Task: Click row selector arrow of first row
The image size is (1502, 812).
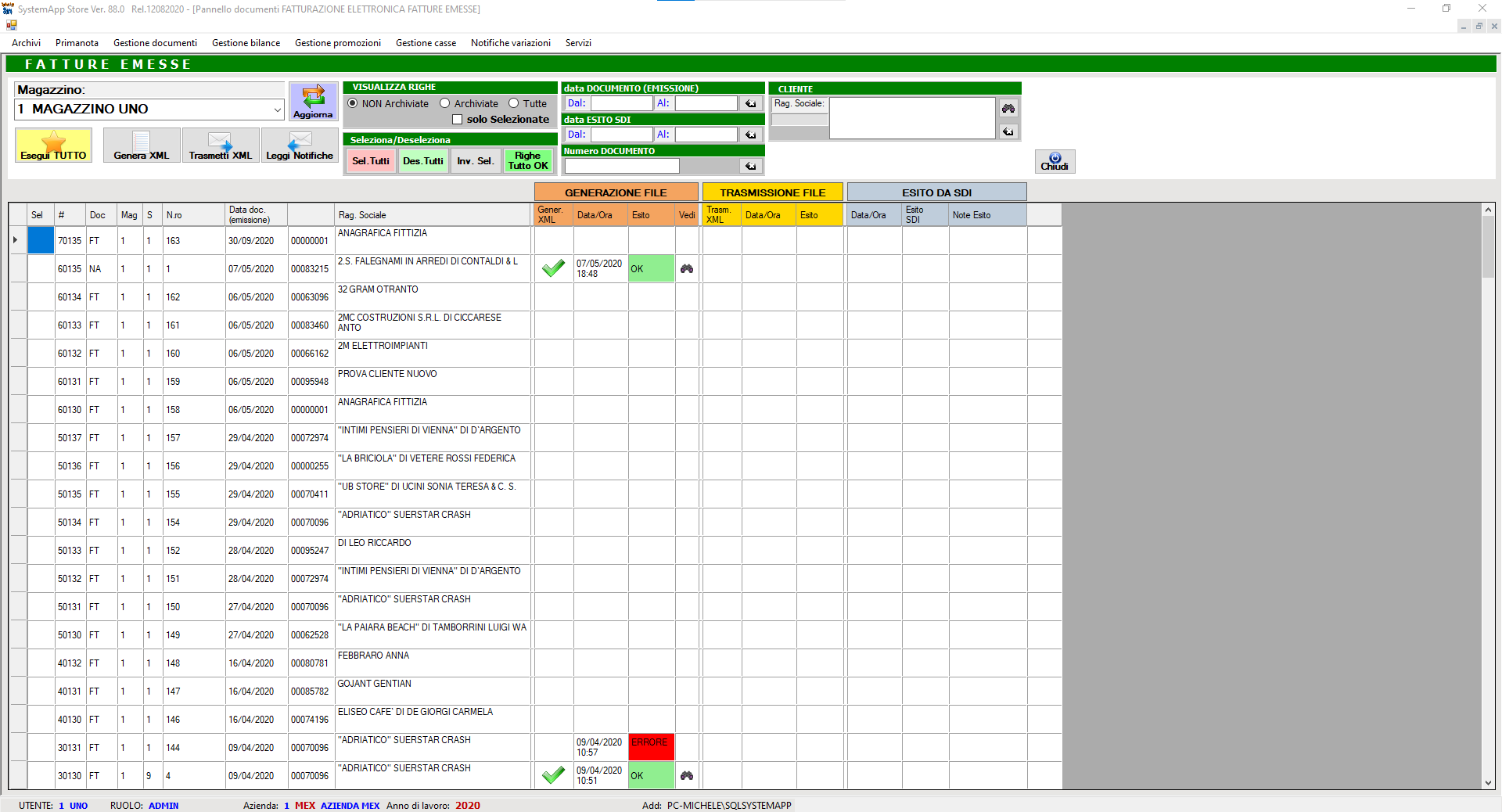Action: pyautogui.click(x=16, y=240)
